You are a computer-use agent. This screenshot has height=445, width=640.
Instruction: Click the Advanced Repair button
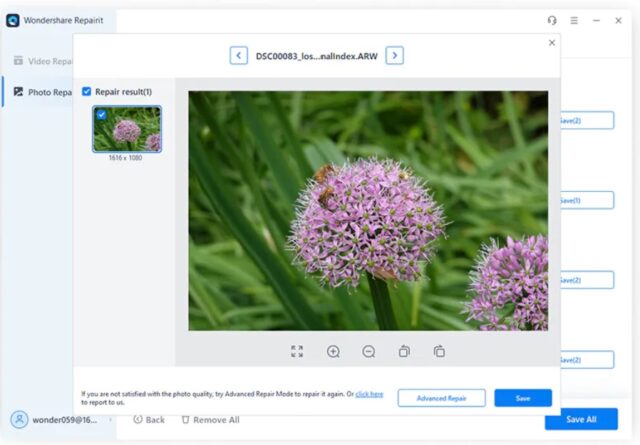point(441,398)
